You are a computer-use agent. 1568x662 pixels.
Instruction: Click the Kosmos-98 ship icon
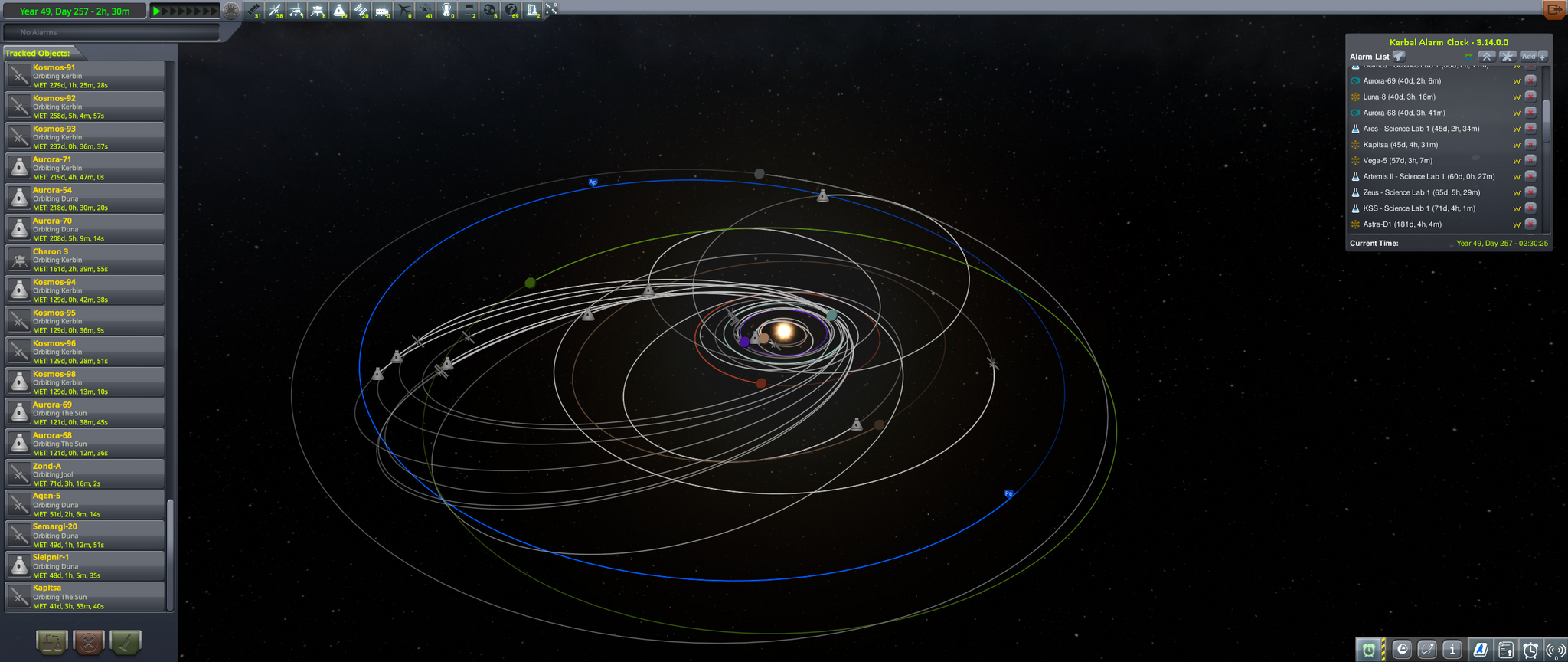(19, 382)
